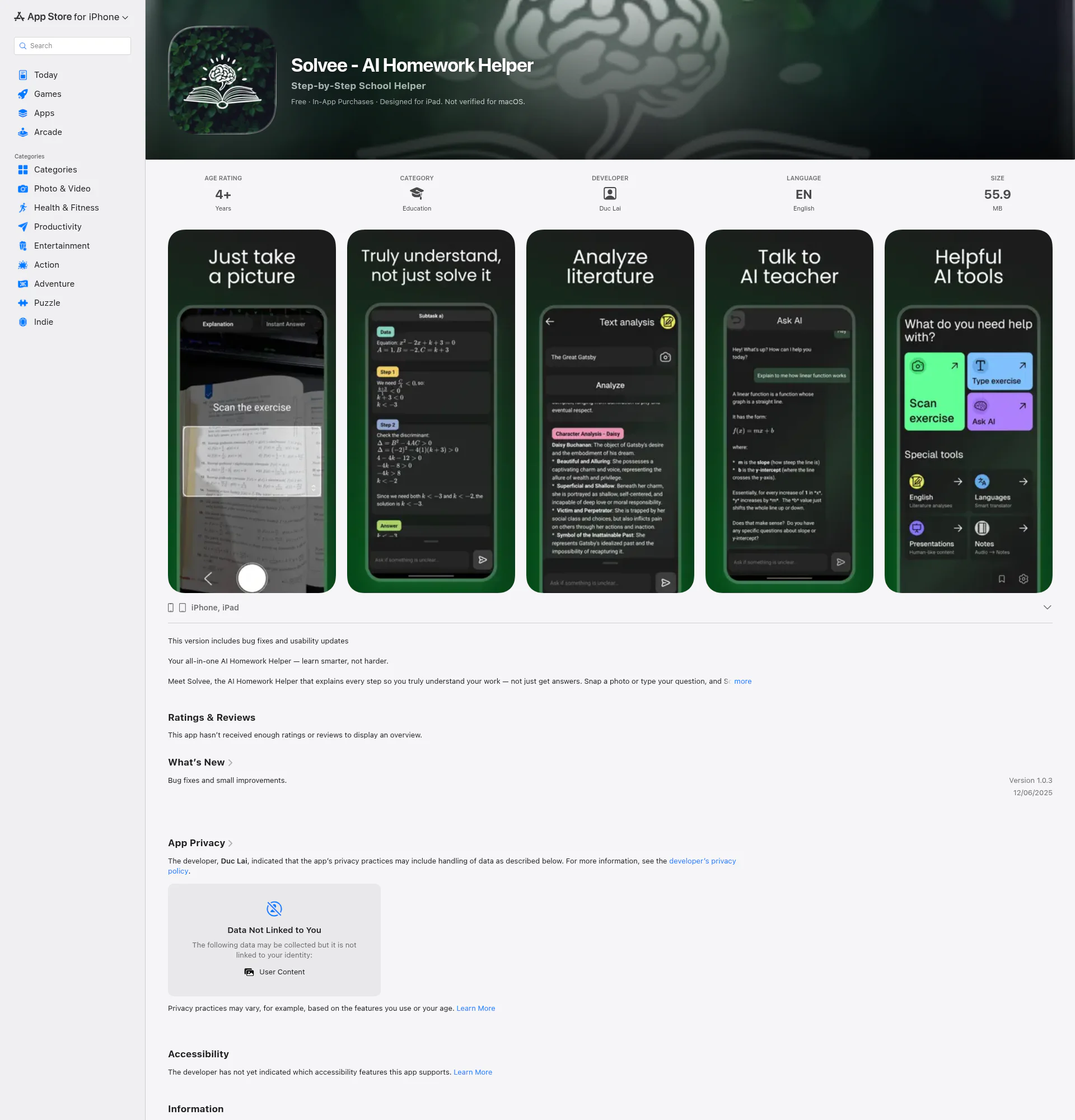Viewport: 1075px width, 1120px height.
Task: Open the Just take a picture screenshot
Action: [252, 412]
